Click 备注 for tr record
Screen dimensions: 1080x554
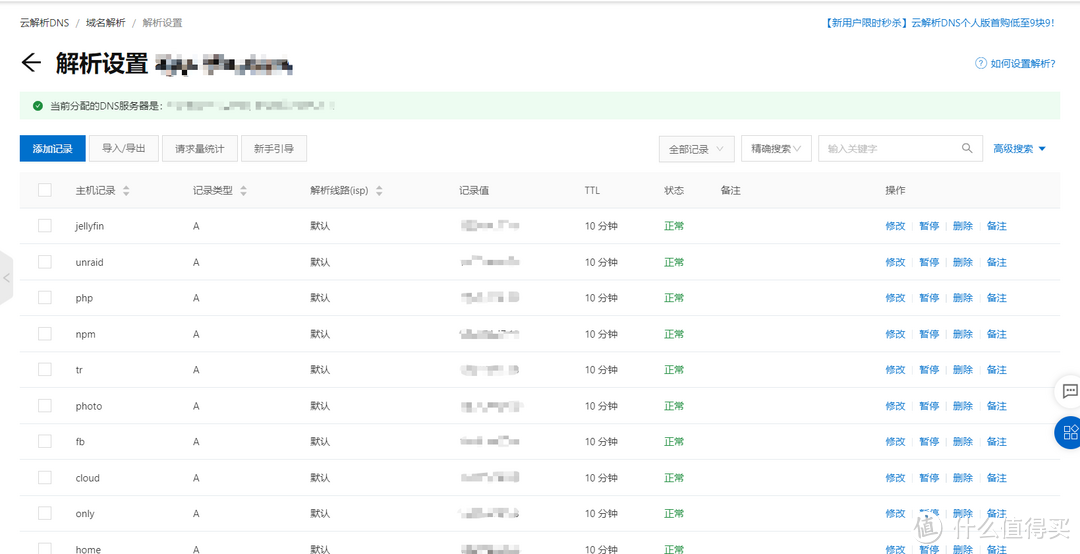coord(997,369)
